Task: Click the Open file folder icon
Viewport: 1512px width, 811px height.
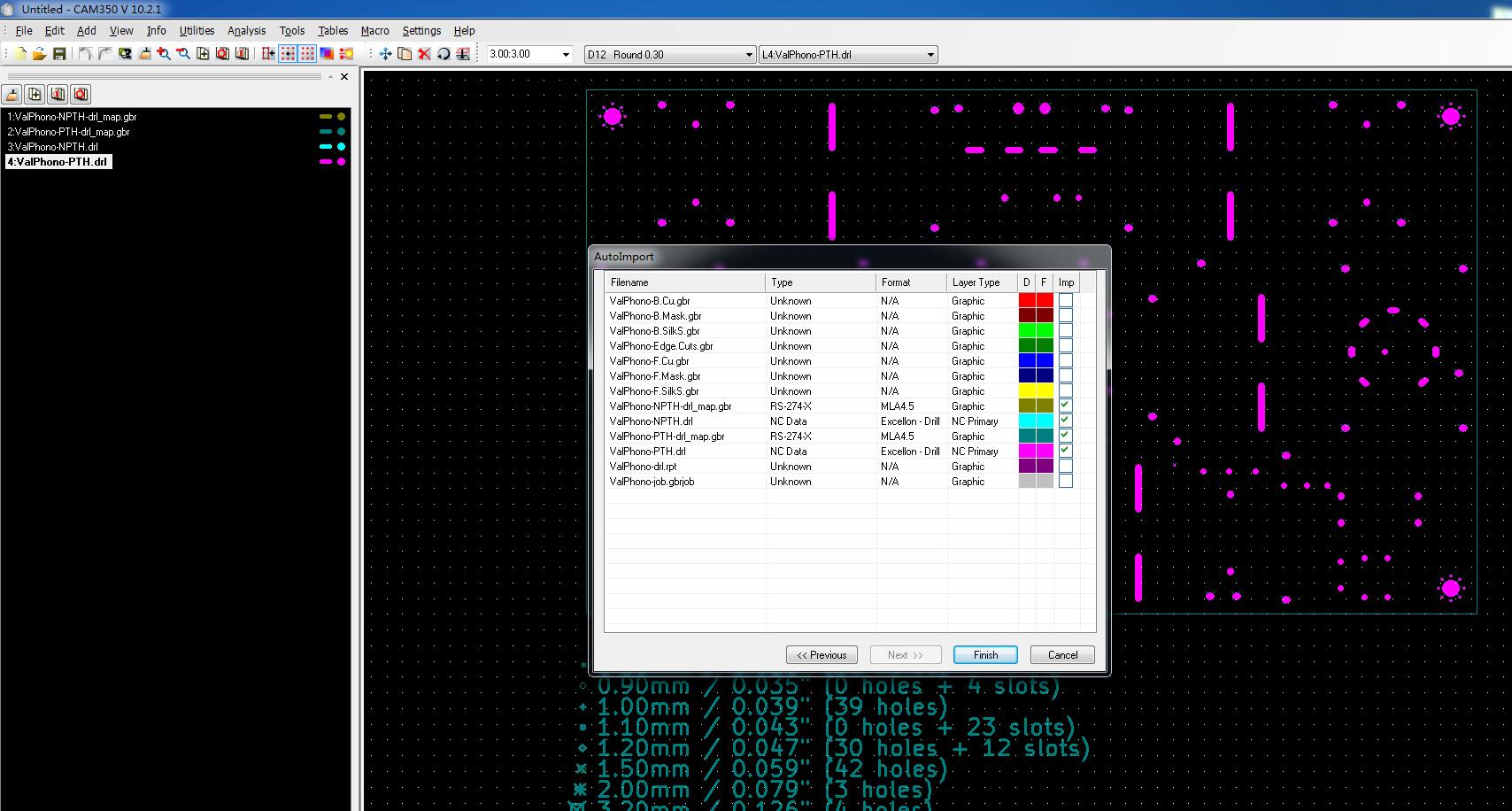Action: pos(39,54)
